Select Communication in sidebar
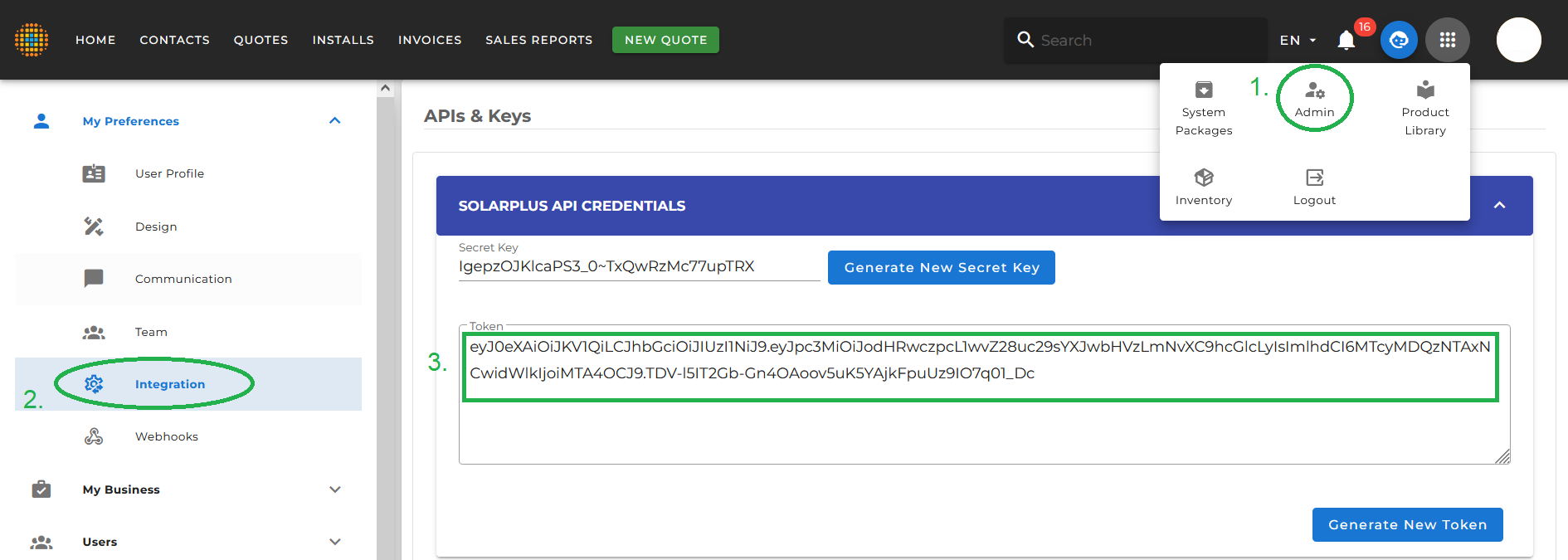The width and height of the screenshot is (1568, 560). pos(183,279)
